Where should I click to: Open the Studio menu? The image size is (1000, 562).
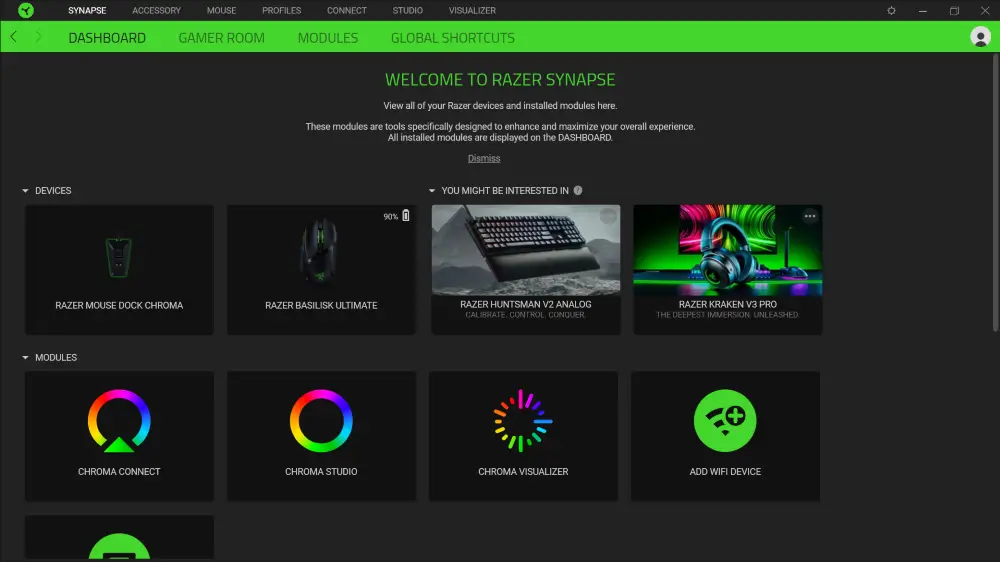408,11
